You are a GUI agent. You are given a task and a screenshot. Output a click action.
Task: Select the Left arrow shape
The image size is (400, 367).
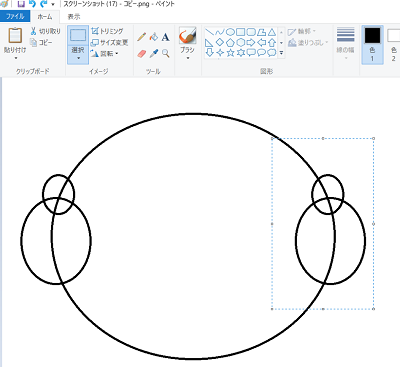pyautogui.click(x=262, y=42)
